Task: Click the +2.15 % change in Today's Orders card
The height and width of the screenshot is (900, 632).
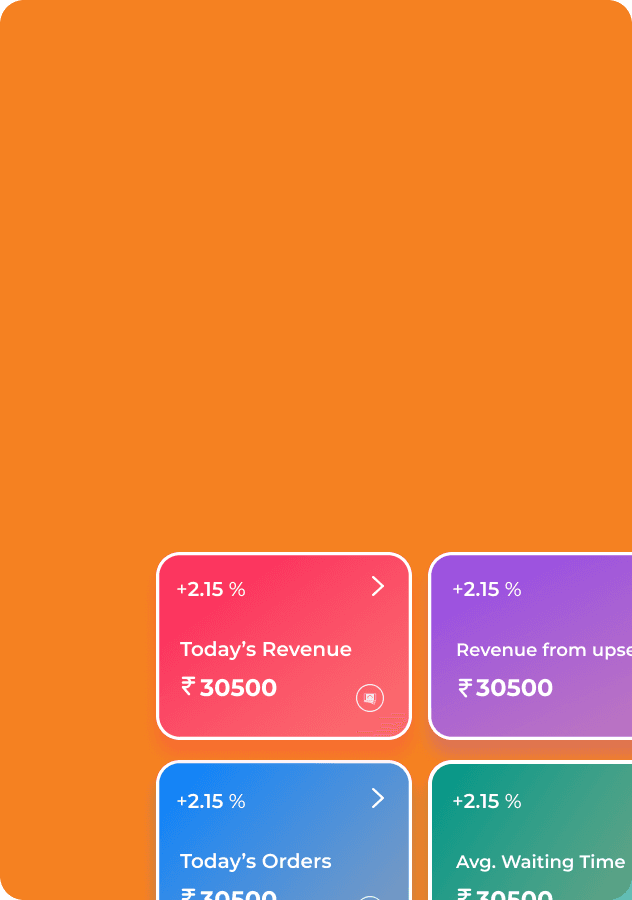Action: (211, 801)
